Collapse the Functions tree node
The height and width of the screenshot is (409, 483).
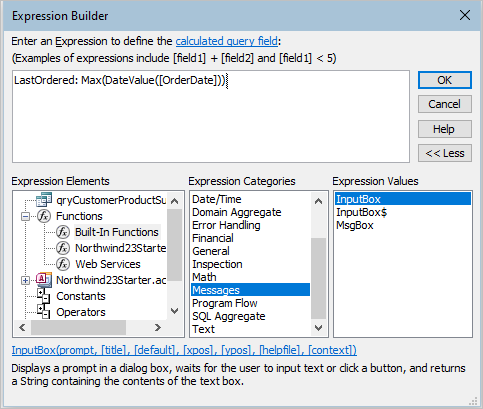click(x=25, y=217)
